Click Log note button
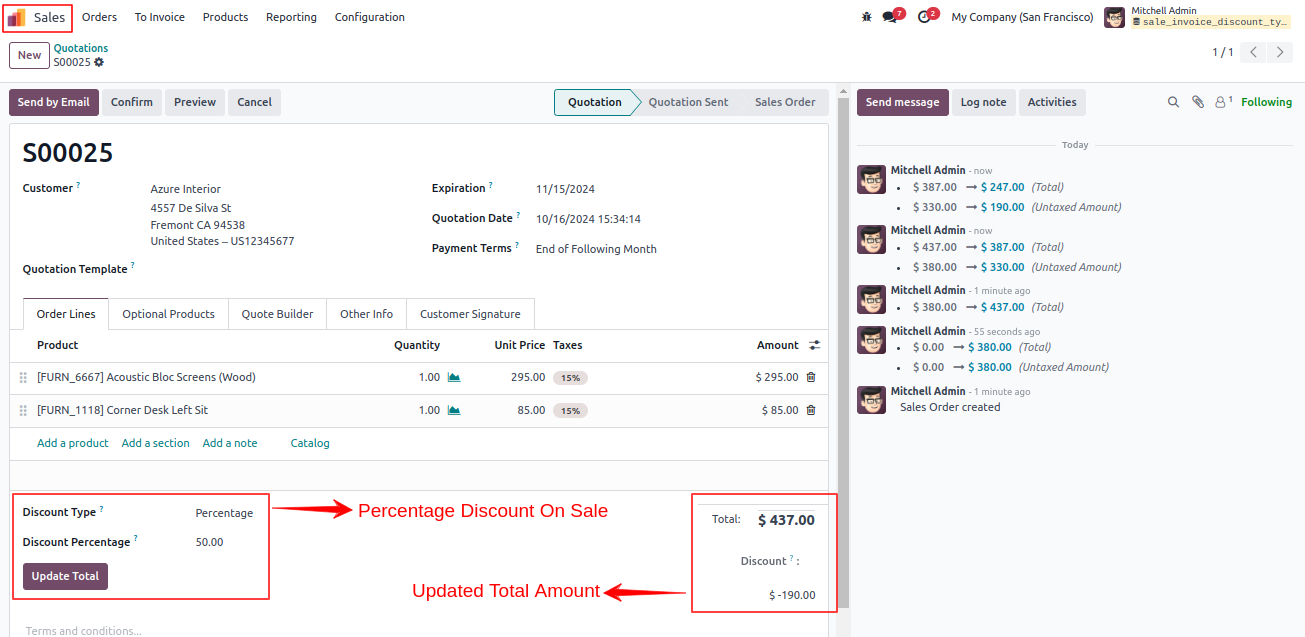The width and height of the screenshot is (1305, 637). click(983, 102)
